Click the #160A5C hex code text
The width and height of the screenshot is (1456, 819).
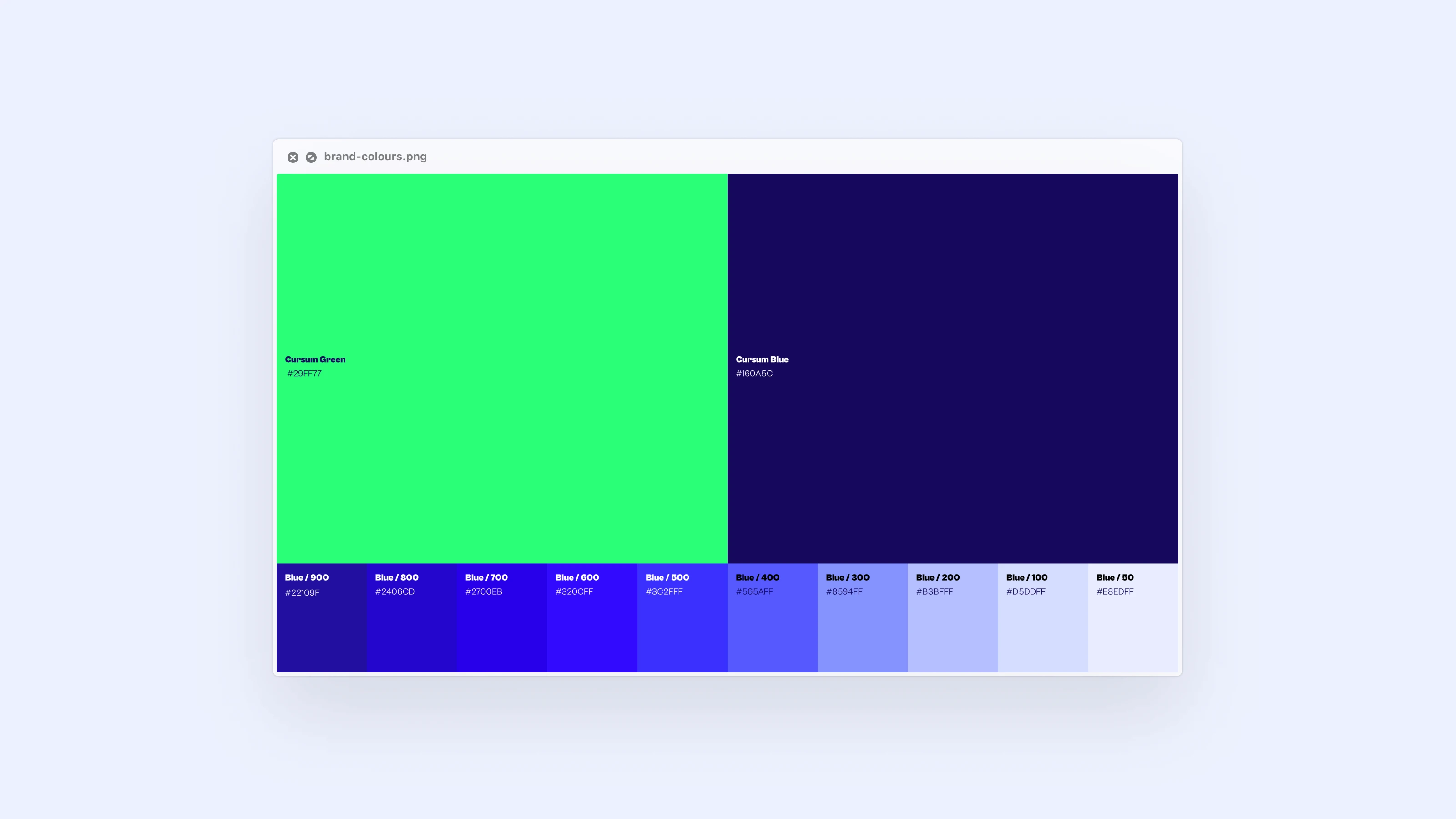tap(754, 374)
